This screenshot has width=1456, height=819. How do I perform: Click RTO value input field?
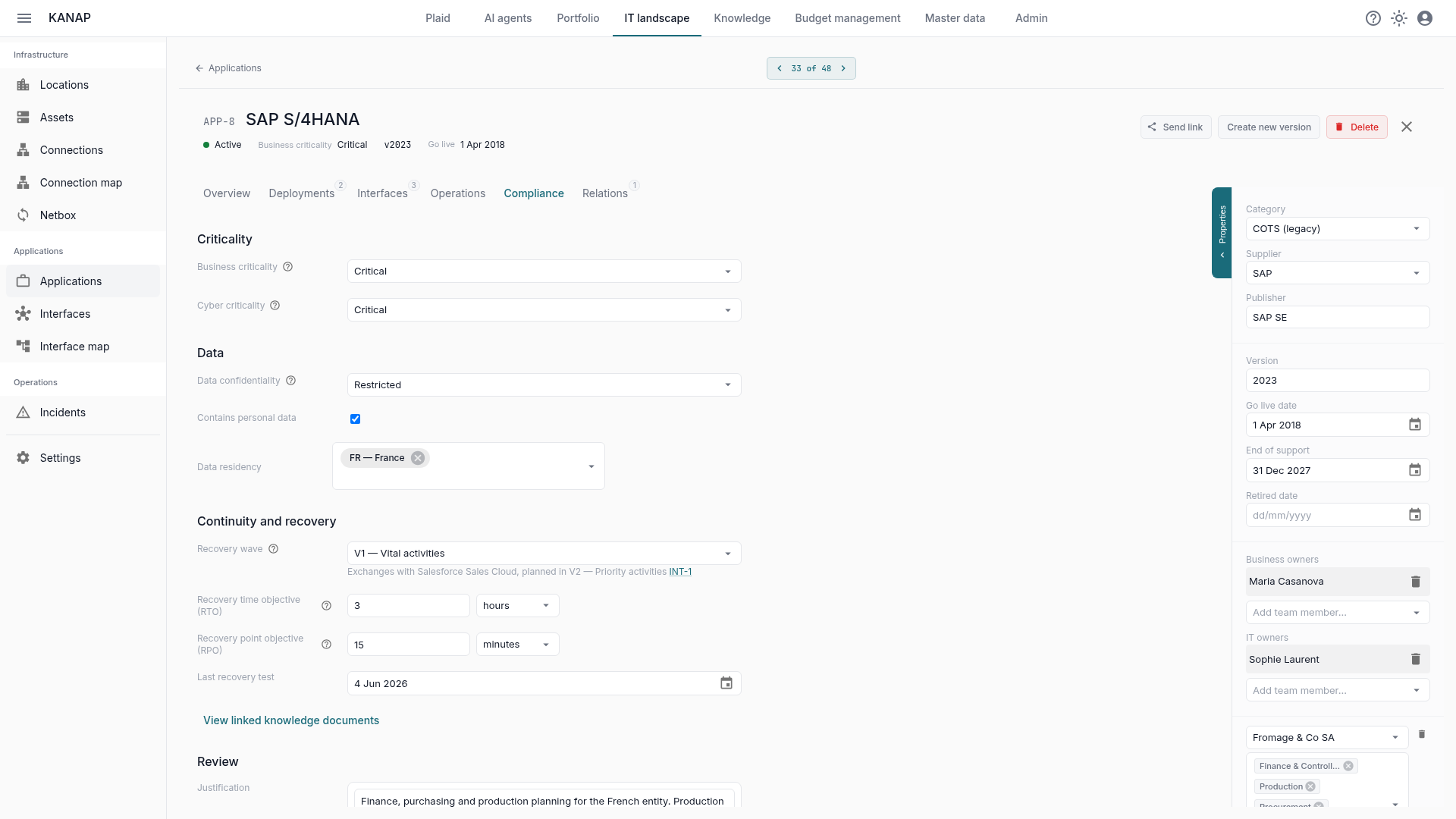409,606
